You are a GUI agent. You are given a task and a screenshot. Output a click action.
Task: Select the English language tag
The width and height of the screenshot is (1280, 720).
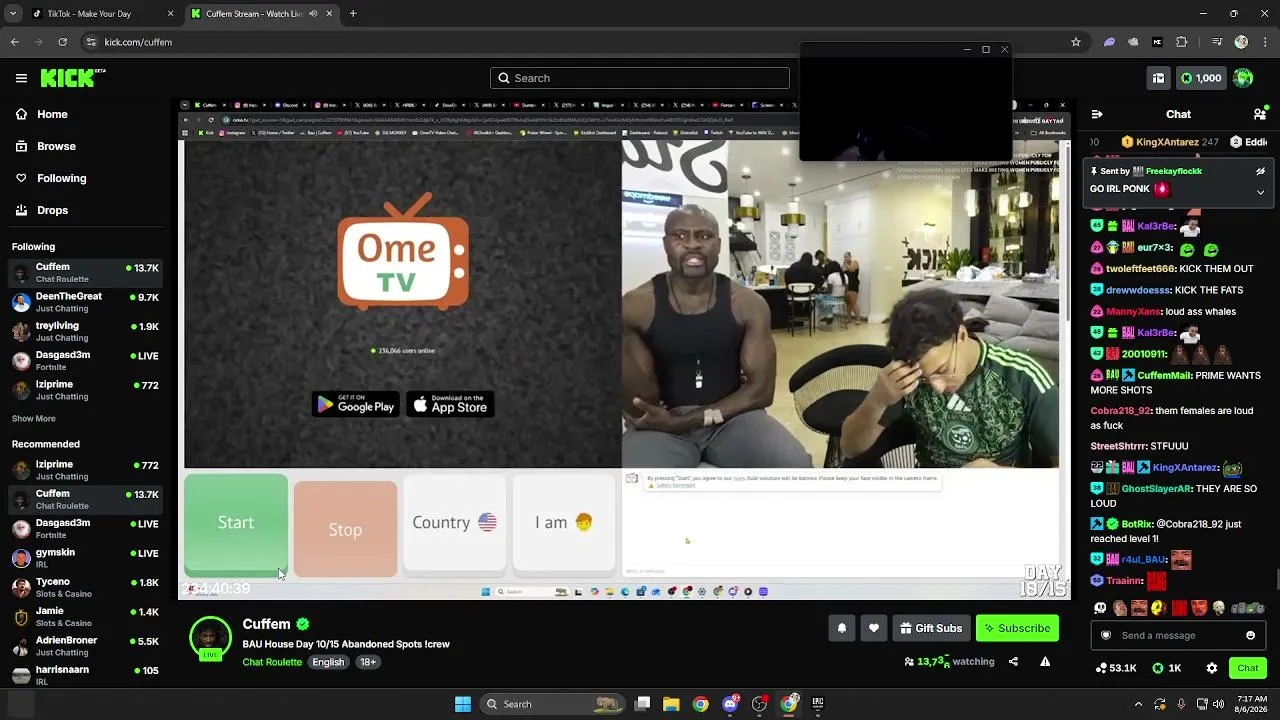[328, 662]
